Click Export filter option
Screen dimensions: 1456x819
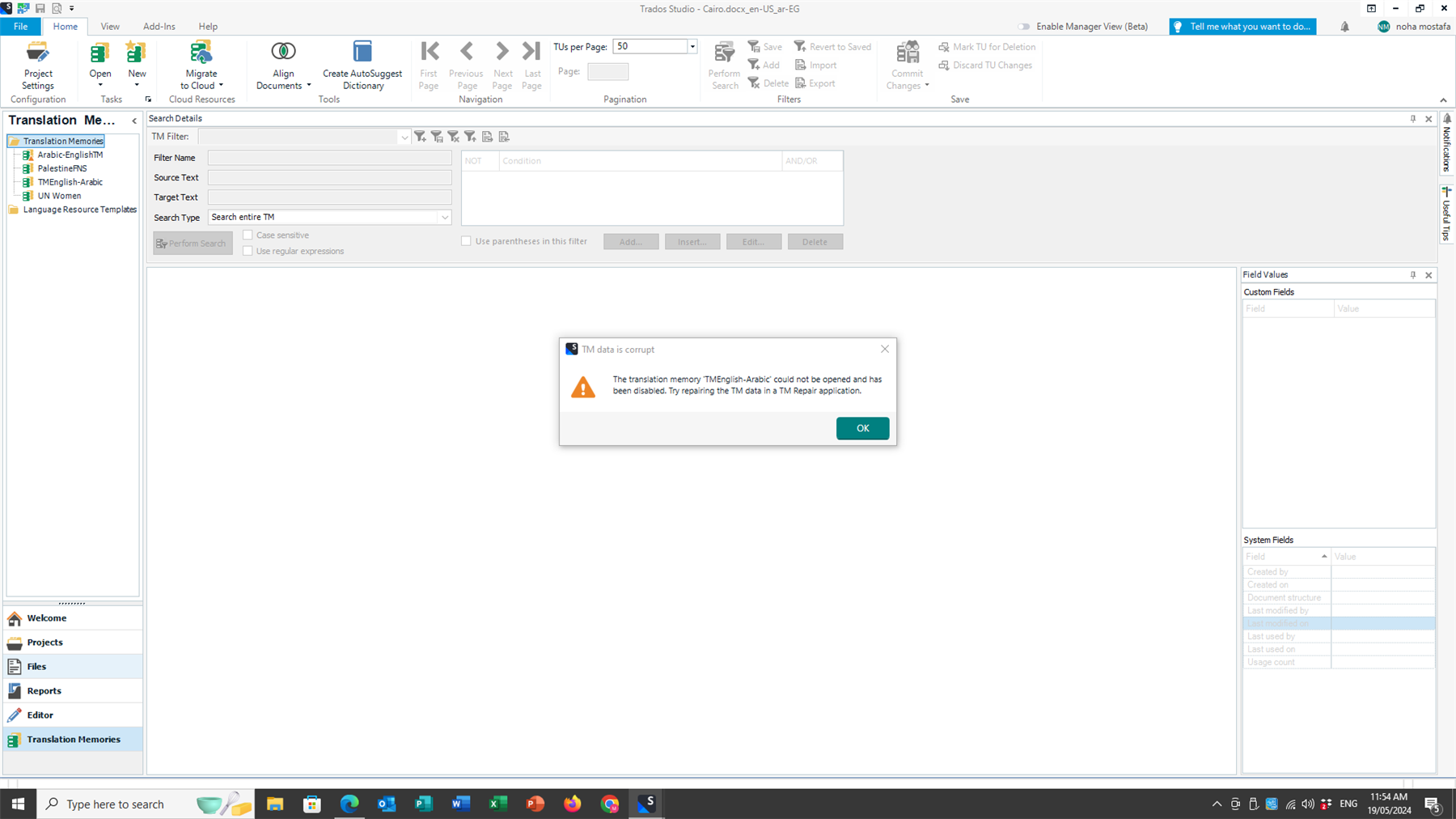tap(815, 83)
